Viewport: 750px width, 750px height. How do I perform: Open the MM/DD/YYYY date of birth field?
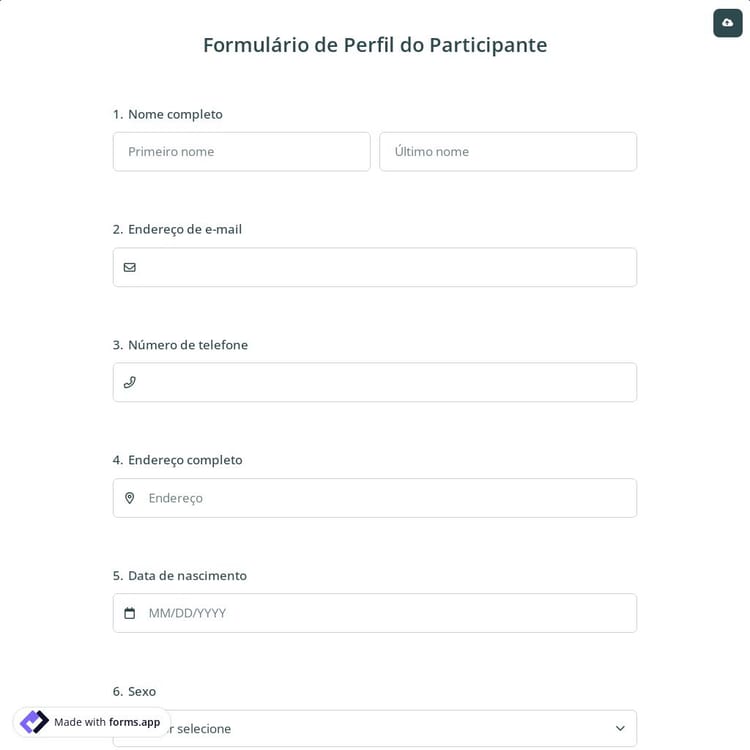click(385, 613)
